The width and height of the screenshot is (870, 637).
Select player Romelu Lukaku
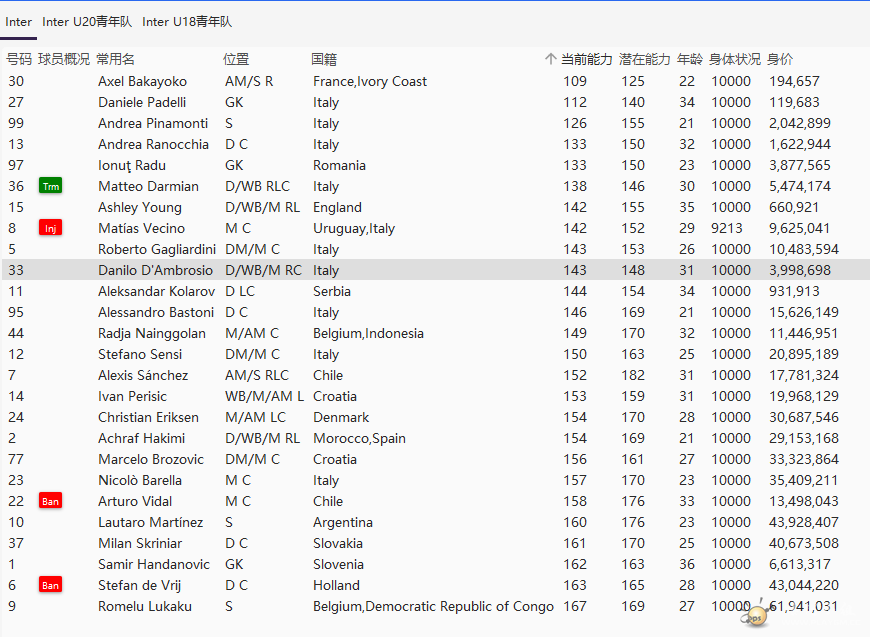coord(145,606)
